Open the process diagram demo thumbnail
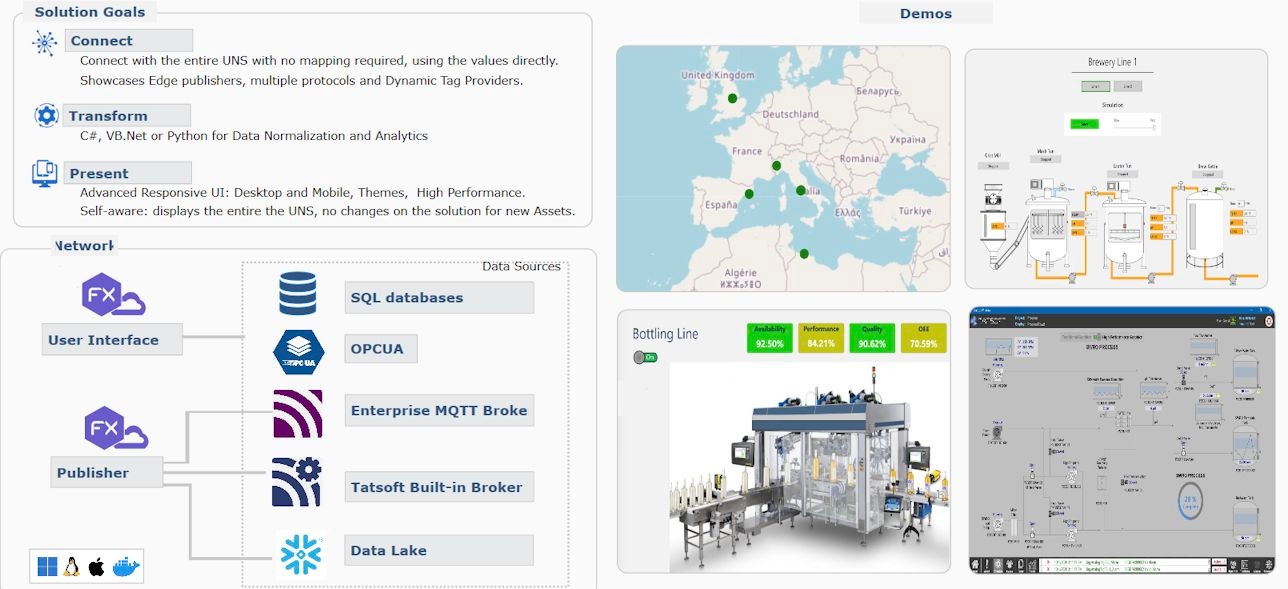This screenshot has width=1288, height=589. point(1121,440)
